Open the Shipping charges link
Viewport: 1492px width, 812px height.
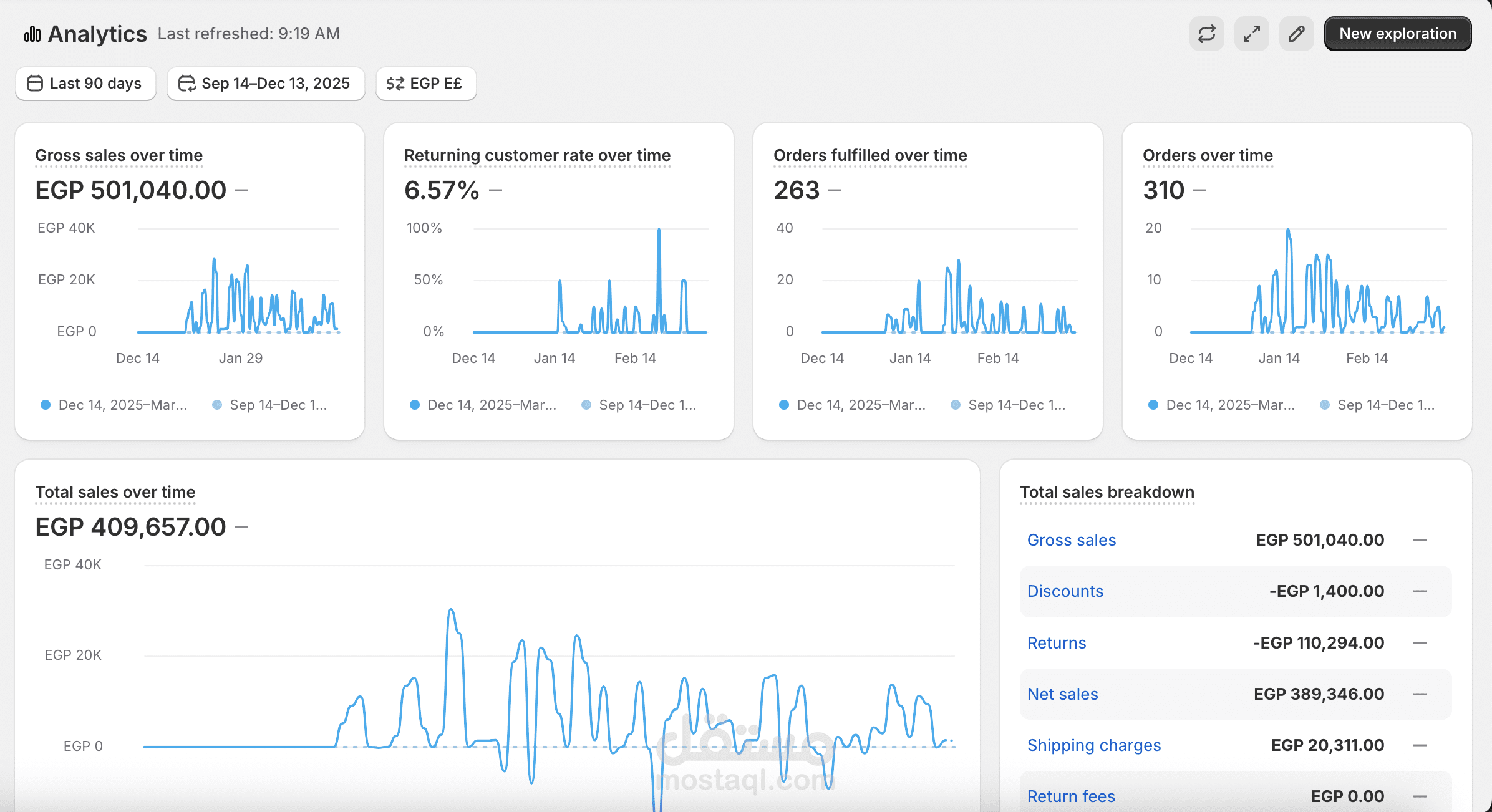1093,745
